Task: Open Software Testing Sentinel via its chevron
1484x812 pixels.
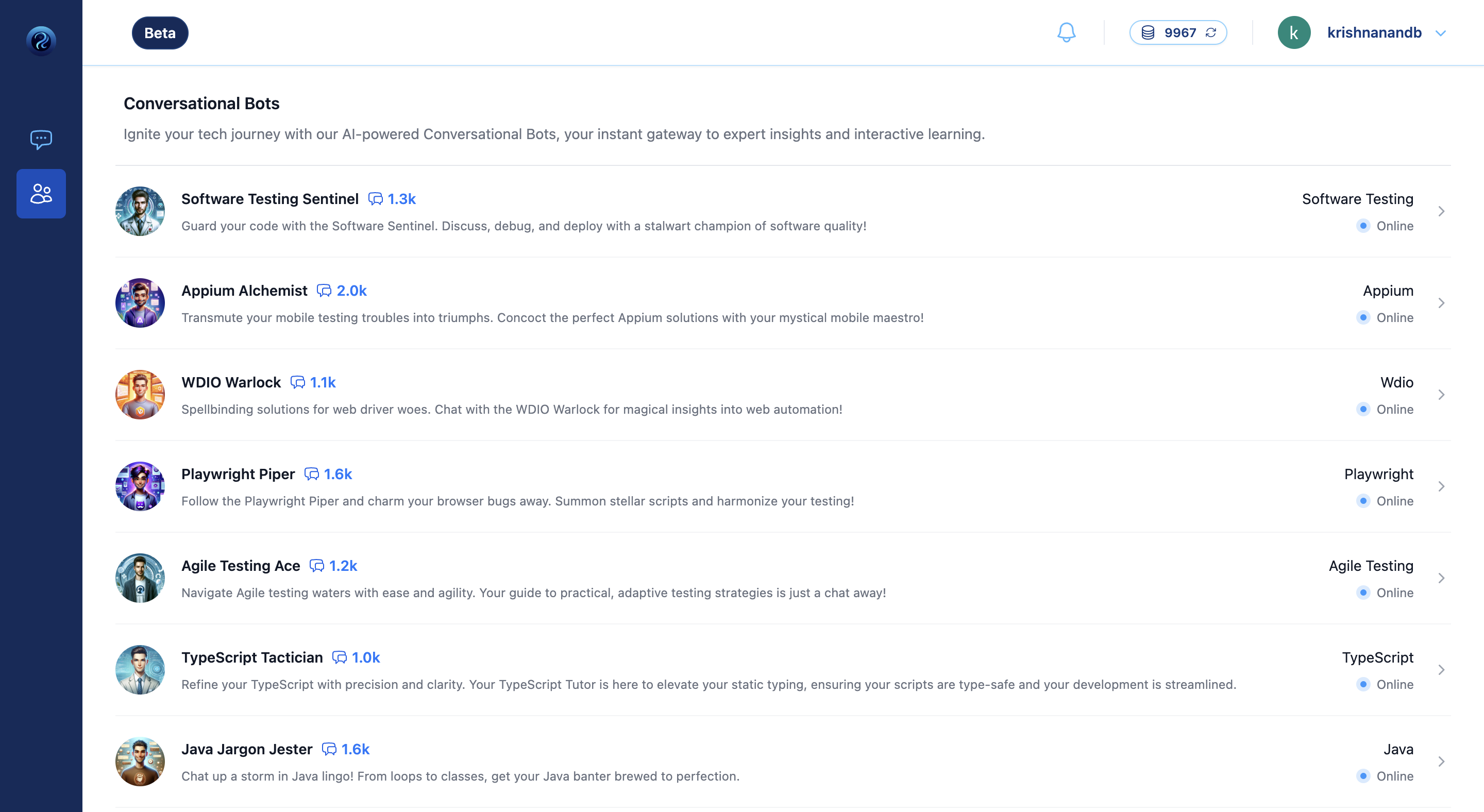Action: (1441, 211)
